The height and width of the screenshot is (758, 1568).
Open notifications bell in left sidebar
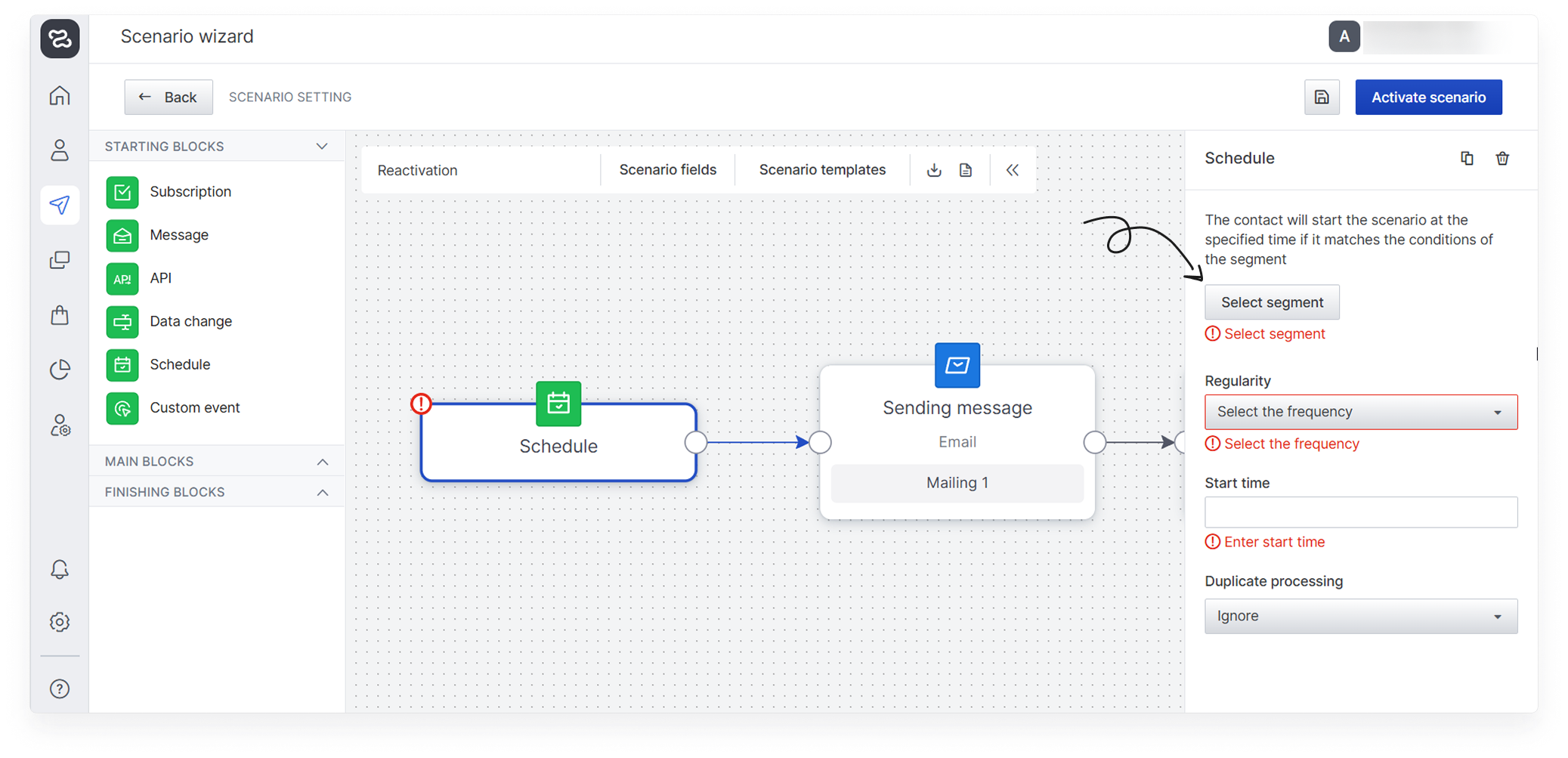click(60, 569)
